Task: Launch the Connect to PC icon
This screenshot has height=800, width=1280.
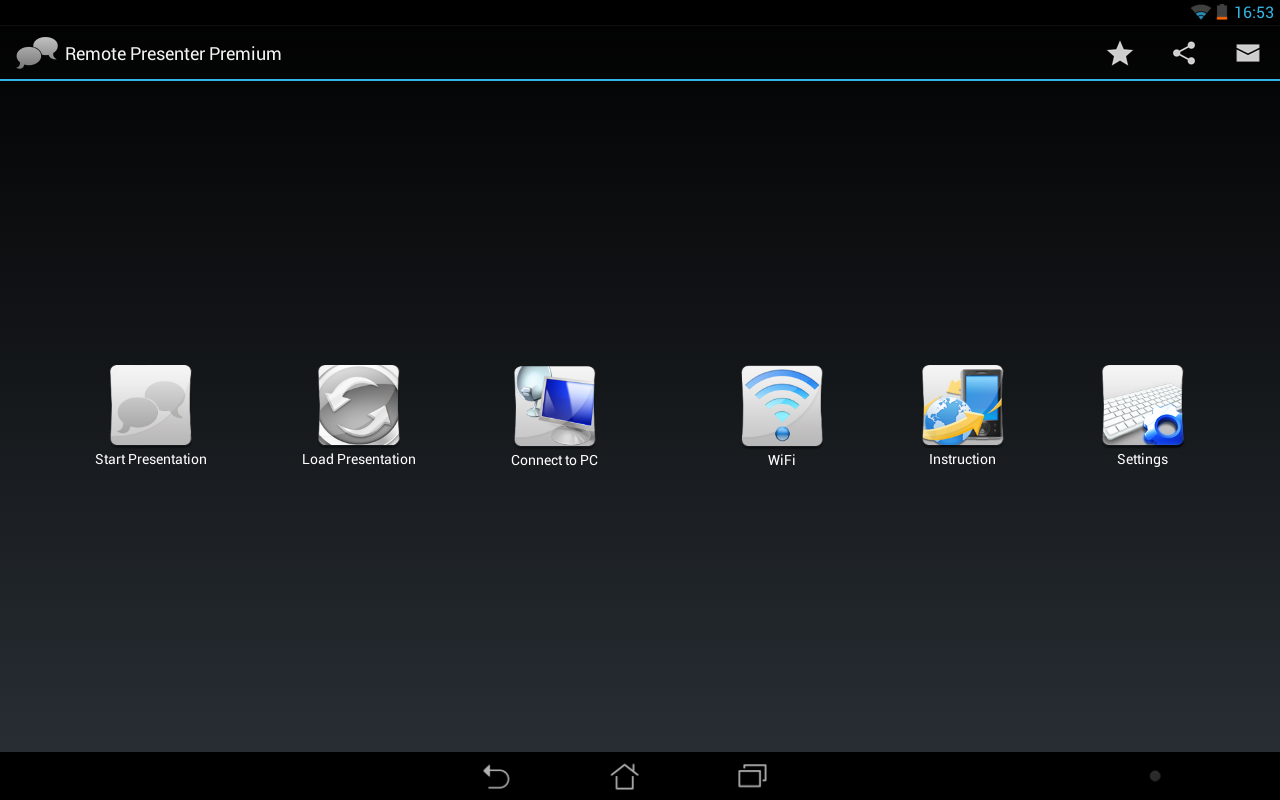Action: (555, 405)
